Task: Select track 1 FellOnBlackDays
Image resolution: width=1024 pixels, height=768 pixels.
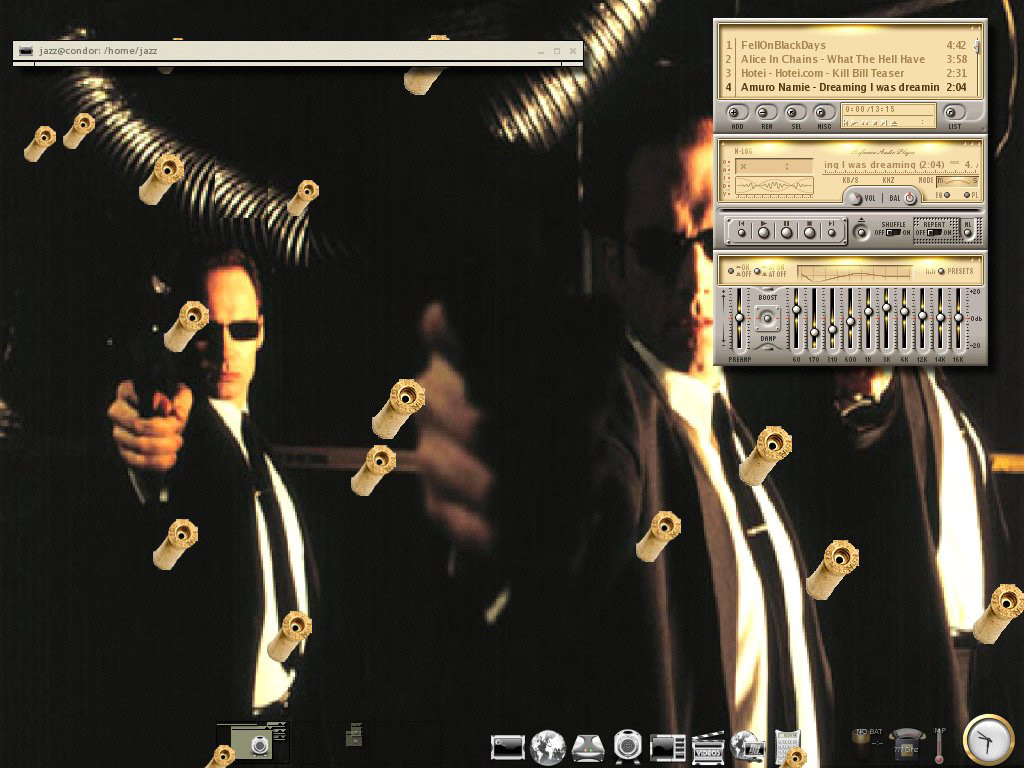Action: point(846,45)
